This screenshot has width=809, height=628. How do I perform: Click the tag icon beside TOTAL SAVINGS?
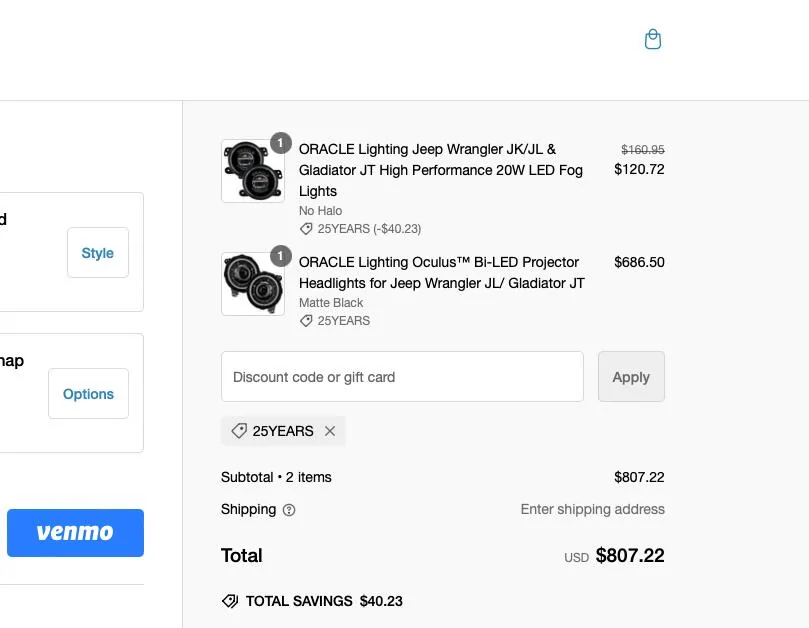230,601
